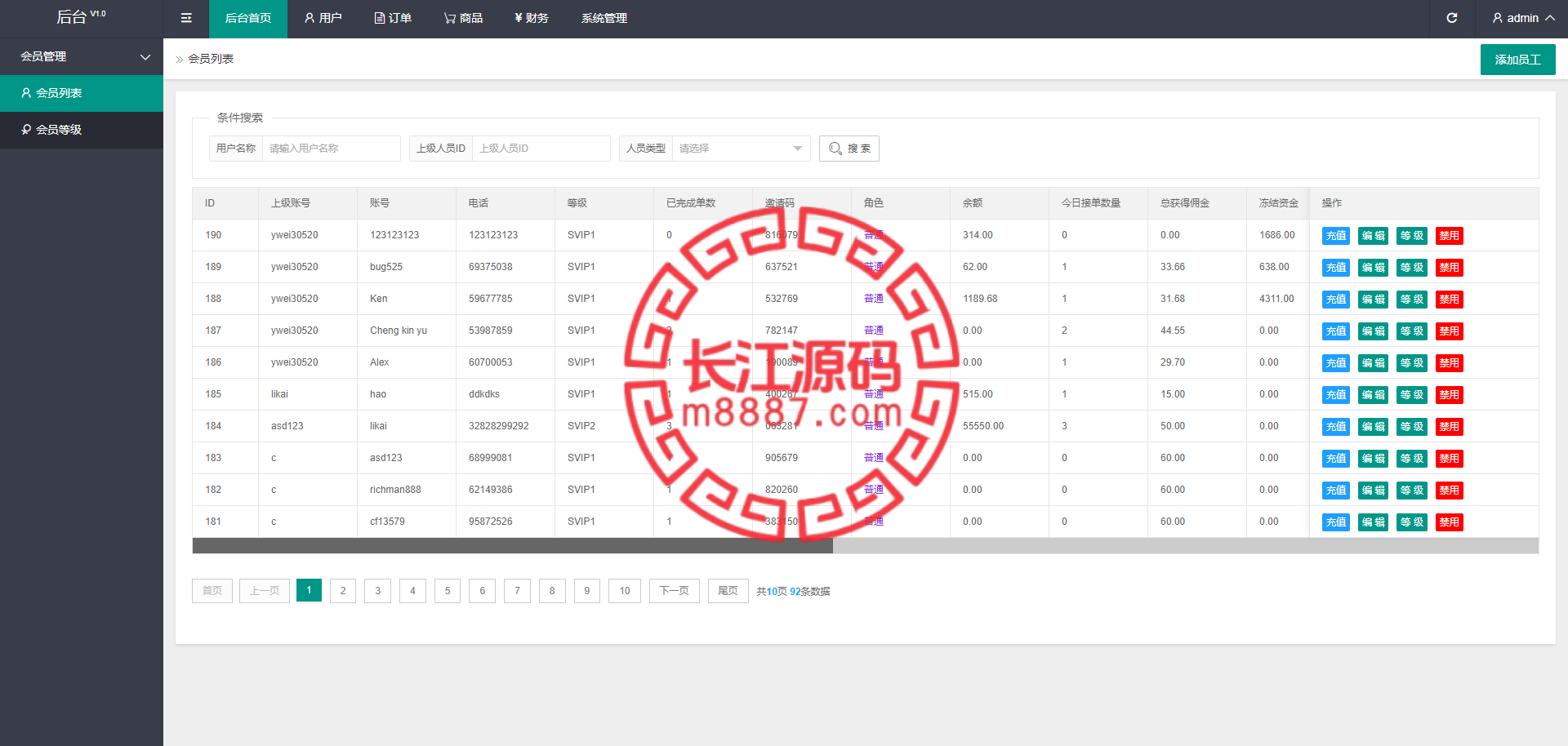The image size is (1568, 746).
Task: Open the 用户 menu in top navigation
Action: pos(323,18)
